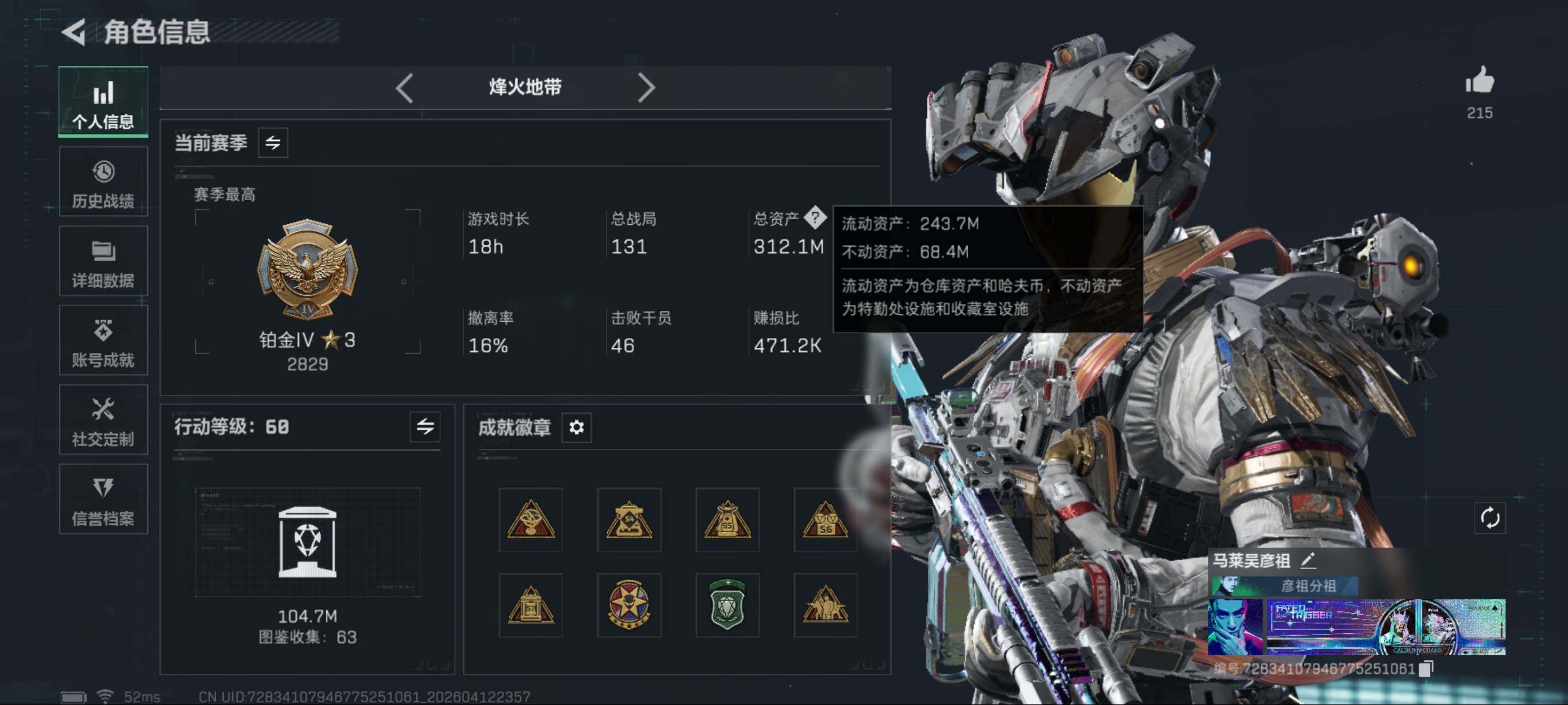
Task: Open the 信誉档案 section
Action: [x=103, y=499]
